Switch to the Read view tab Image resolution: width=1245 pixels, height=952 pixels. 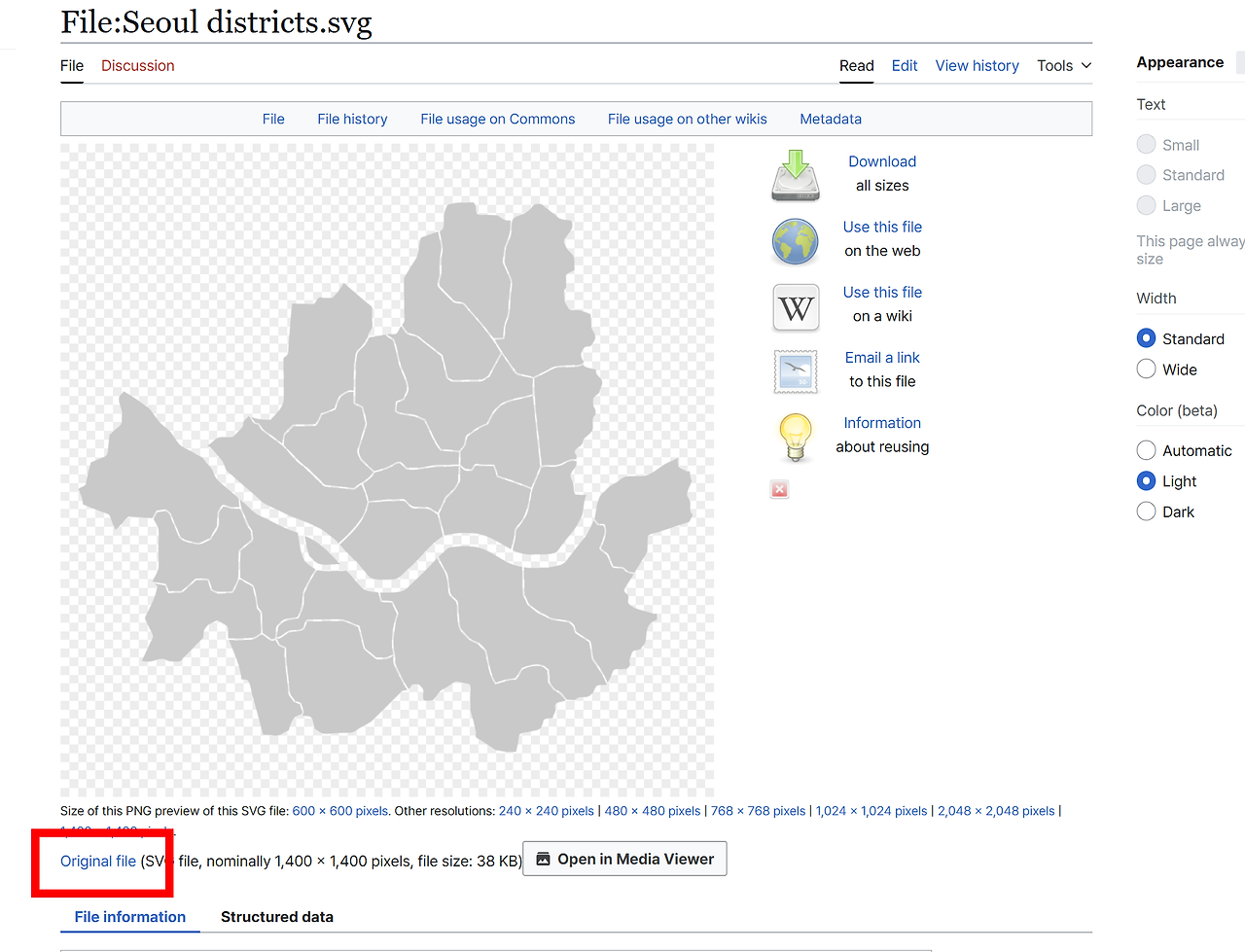point(857,65)
